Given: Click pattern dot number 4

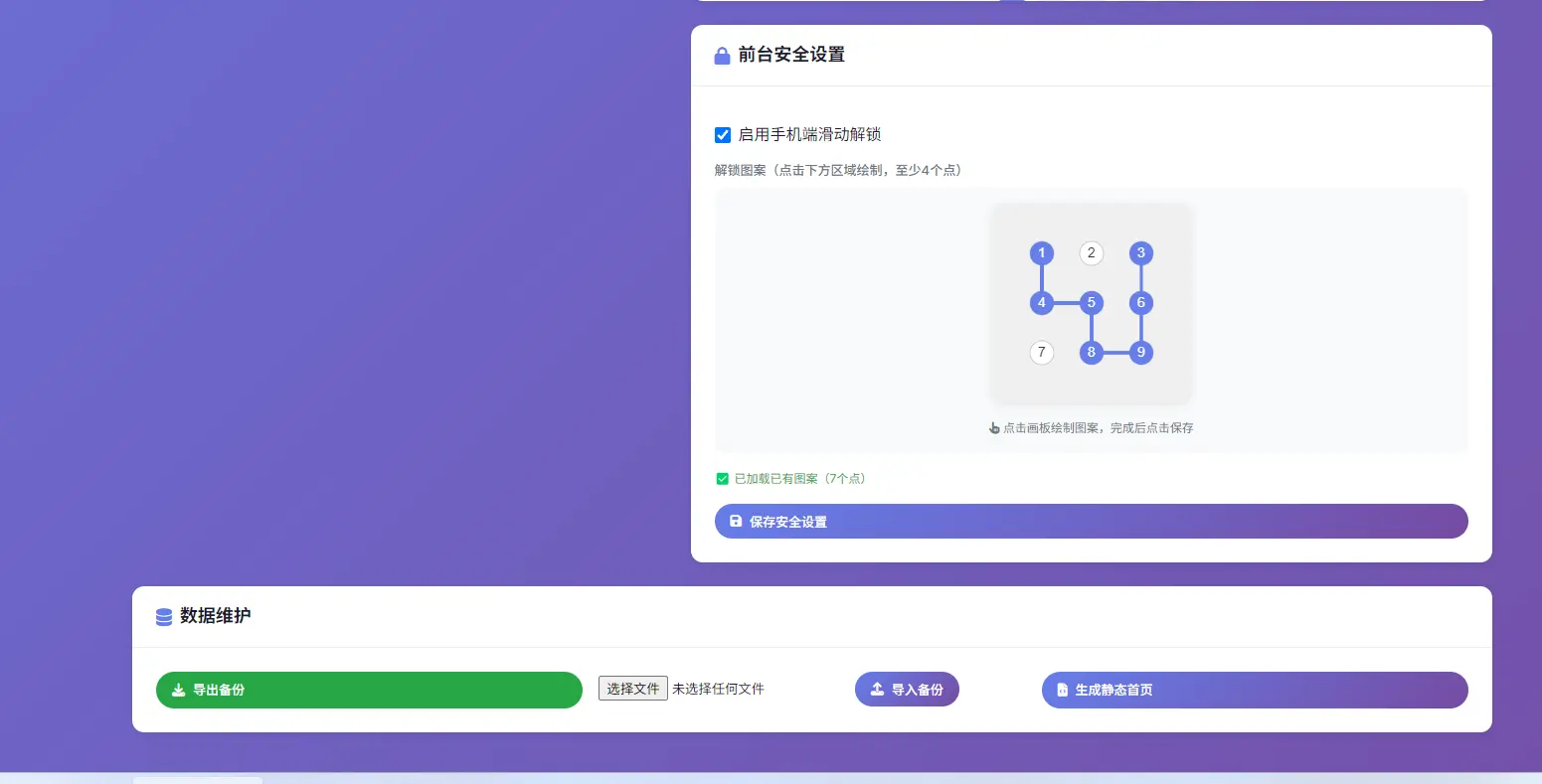Looking at the screenshot, I should [x=1042, y=303].
